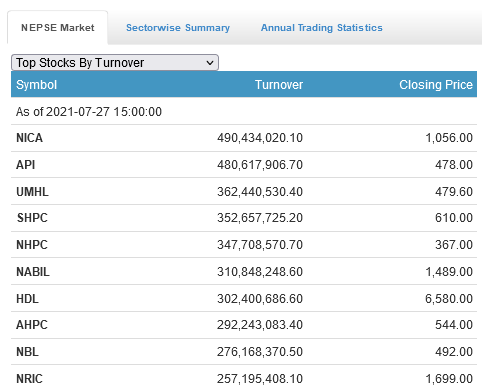Click the dropdown chevron arrow
This screenshot has width=493, height=389.
pyautogui.click(x=210, y=63)
